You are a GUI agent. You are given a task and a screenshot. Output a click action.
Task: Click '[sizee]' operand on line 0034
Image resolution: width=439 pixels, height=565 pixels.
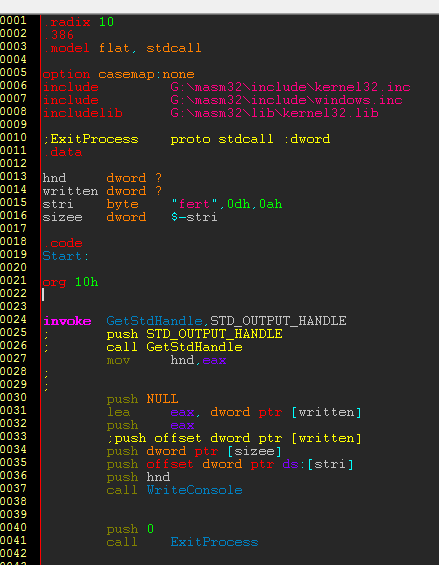tap(254, 451)
